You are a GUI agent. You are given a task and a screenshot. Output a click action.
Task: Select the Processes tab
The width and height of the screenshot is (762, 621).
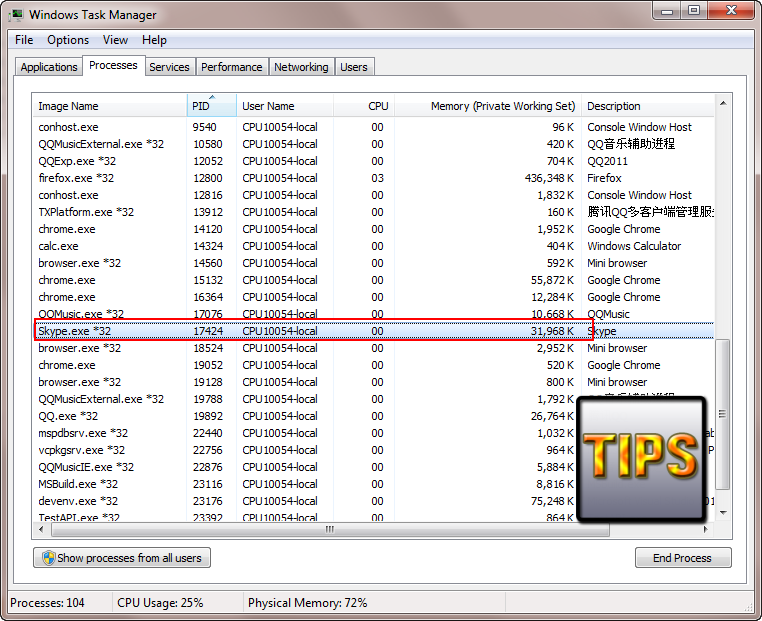pos(113,65)
